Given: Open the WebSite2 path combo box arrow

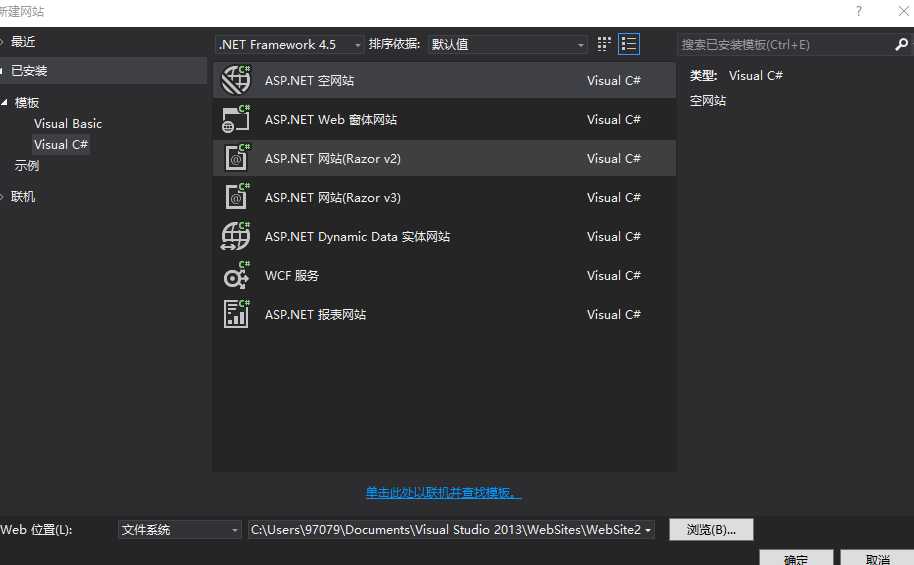Looking at the screenshot, I should [x=648, y=529].
